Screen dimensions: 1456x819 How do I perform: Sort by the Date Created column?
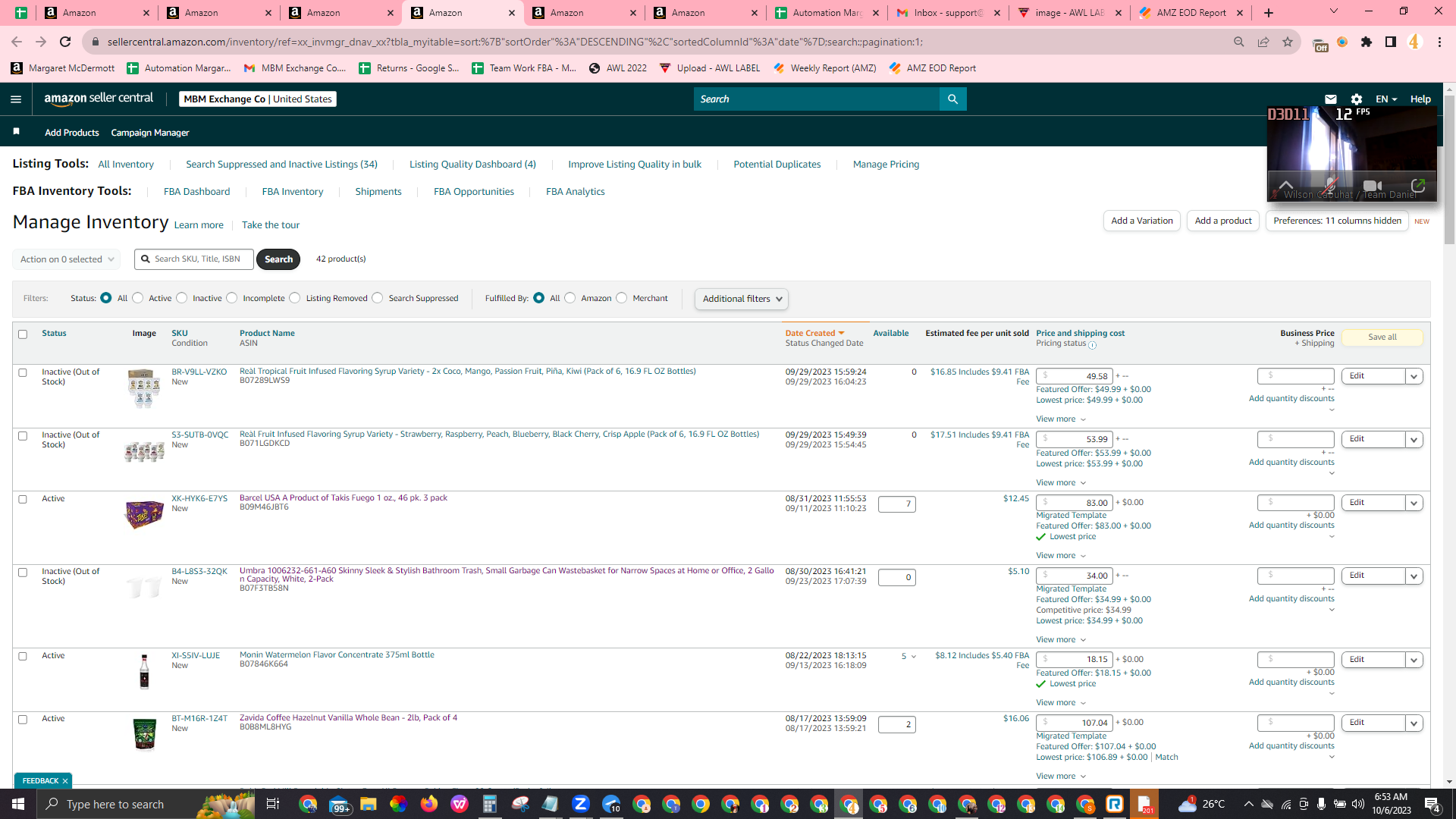[x=814, y=334]
